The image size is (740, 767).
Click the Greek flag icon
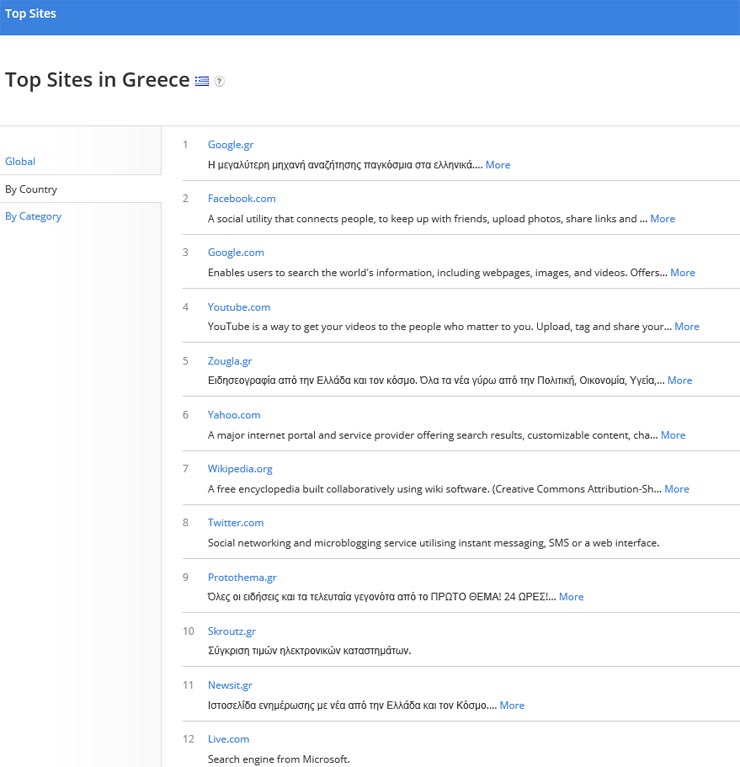[x=202, y=81]
